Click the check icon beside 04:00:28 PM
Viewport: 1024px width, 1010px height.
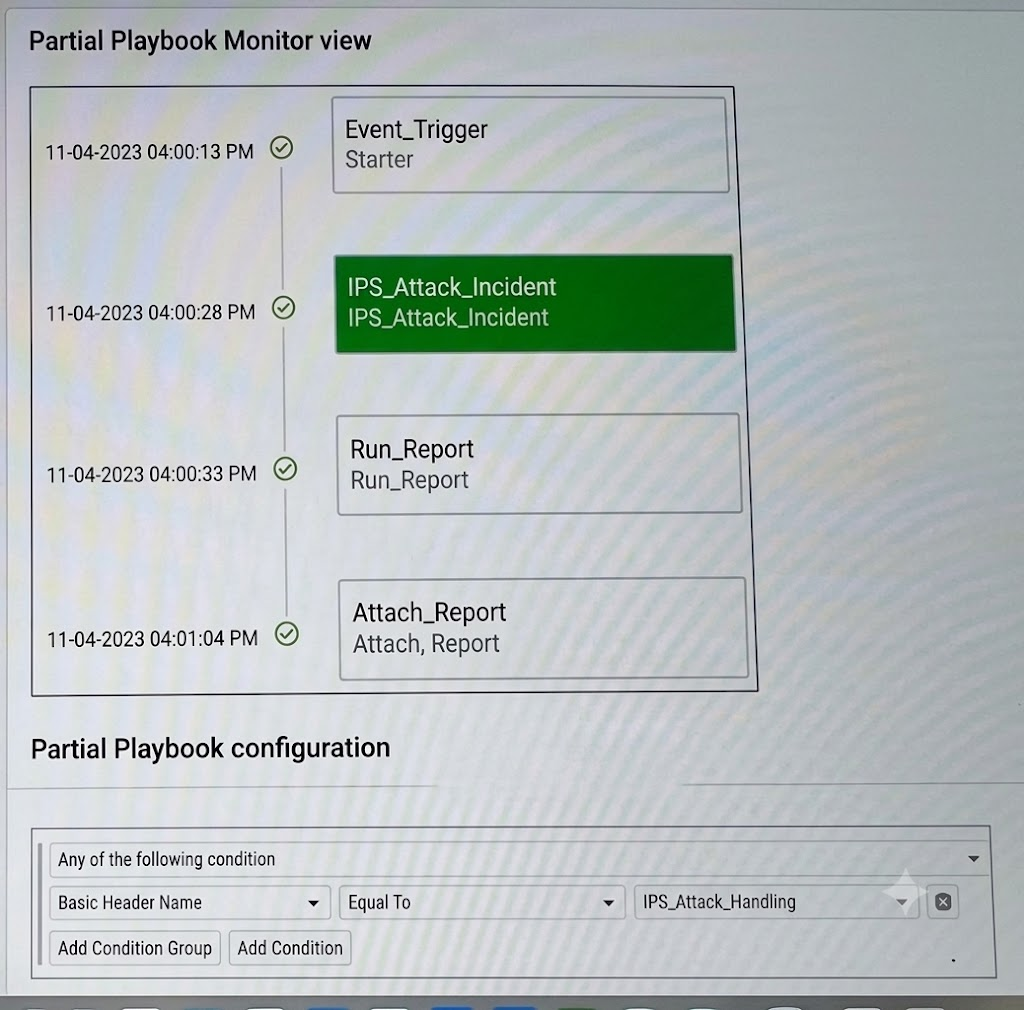tap(283, 308)
